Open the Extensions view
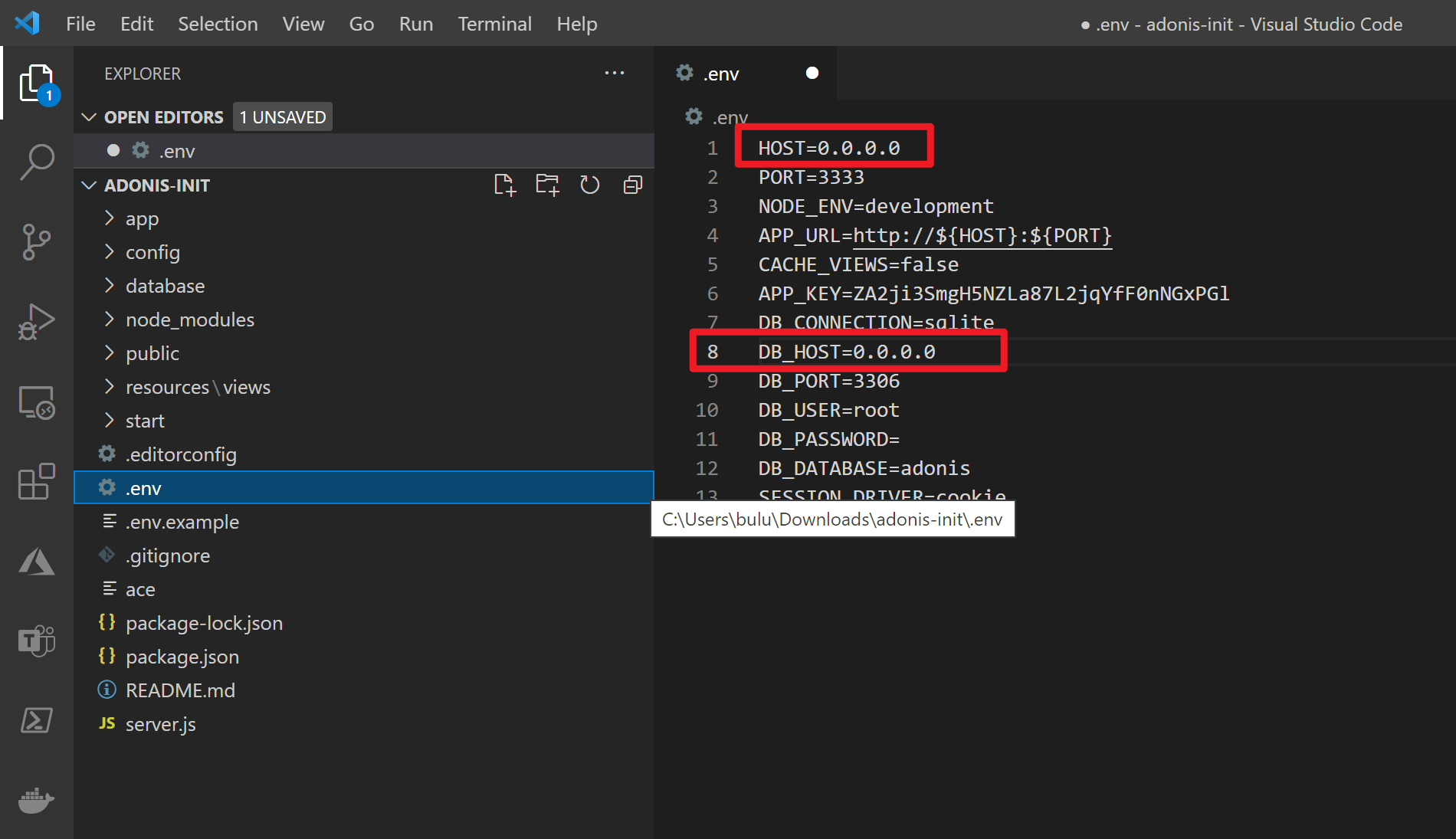 (37, 482)
